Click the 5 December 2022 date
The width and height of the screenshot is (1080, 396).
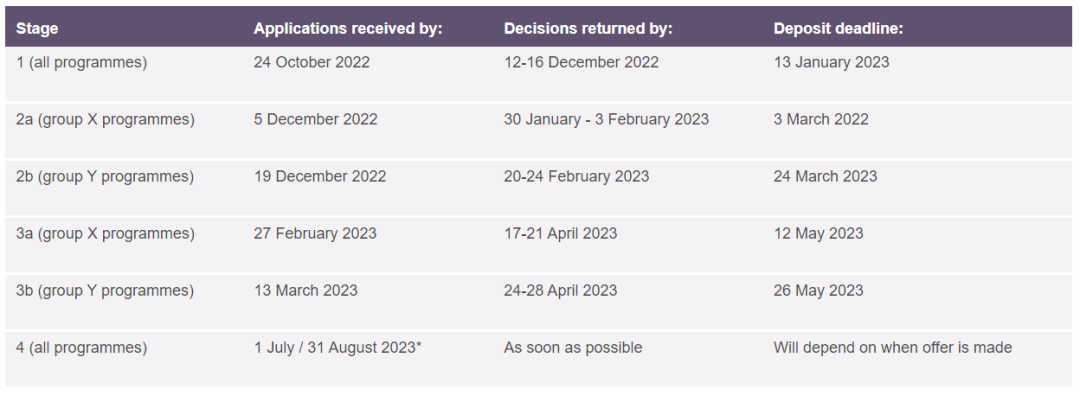pyautogui.click(x=315, y=120)
